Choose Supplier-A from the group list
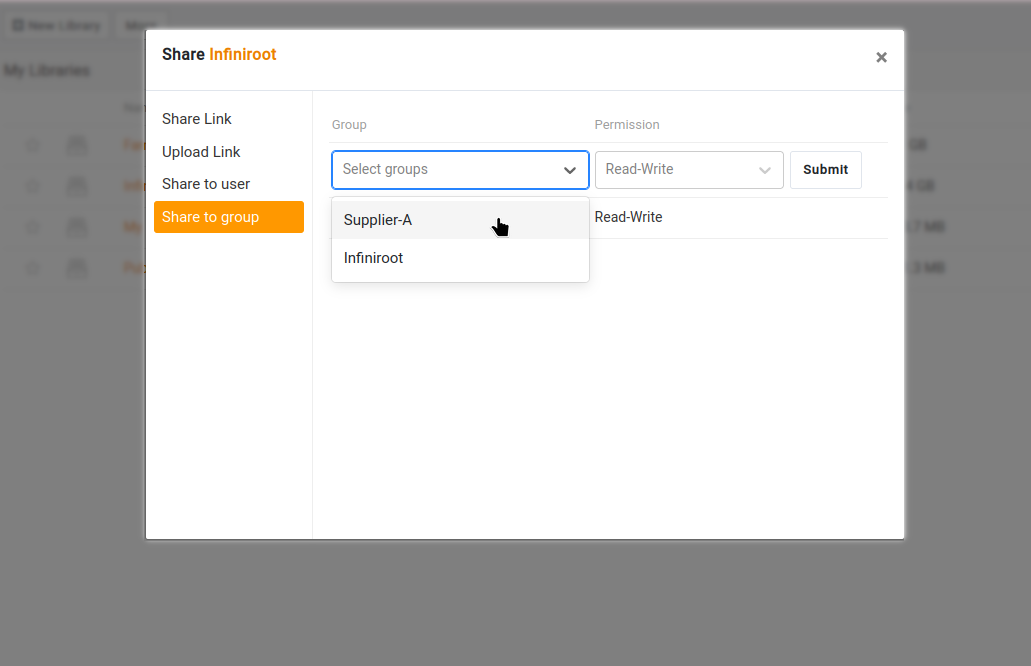This screenshot has width=1031, height=666. coord(378,220)
